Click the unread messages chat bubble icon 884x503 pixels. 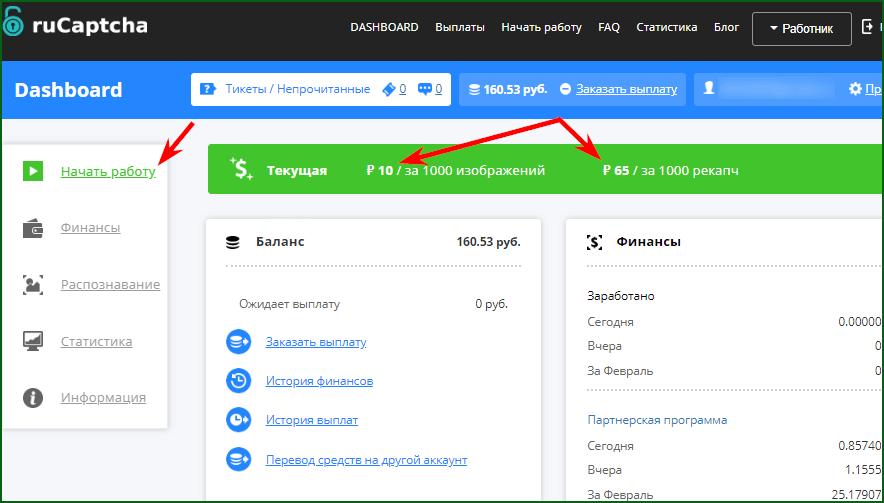point(425,89)
